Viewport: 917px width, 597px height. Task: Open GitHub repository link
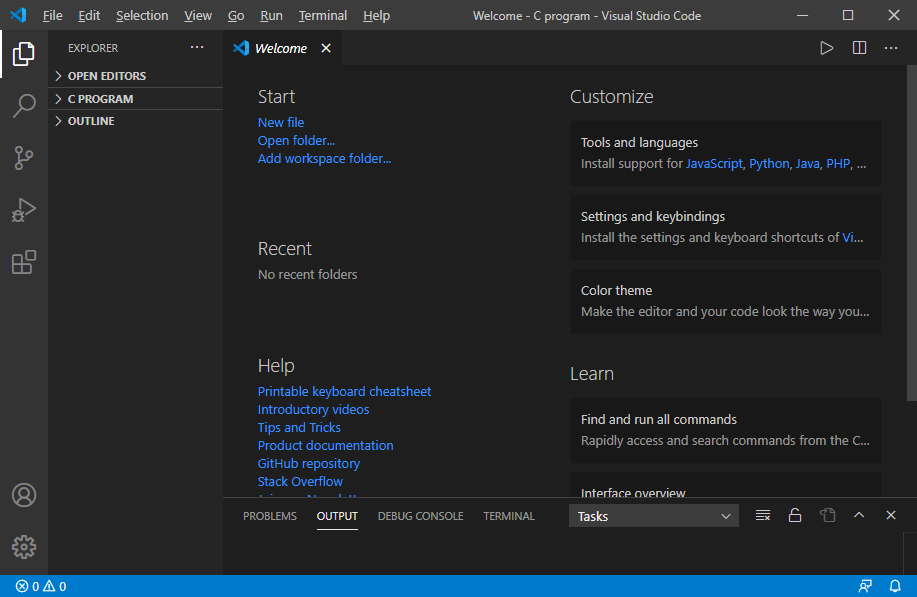[x=309, y=464]
